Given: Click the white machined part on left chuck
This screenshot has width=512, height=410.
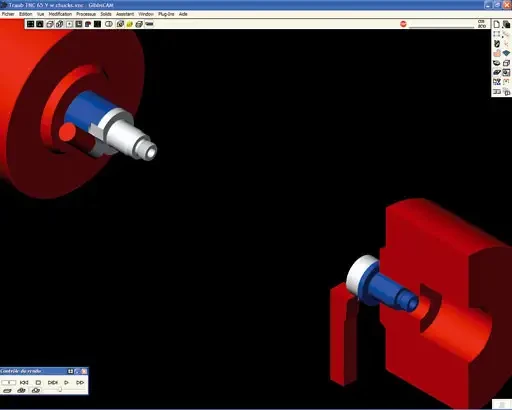Looking at the screenshot, I should (128, 135).
